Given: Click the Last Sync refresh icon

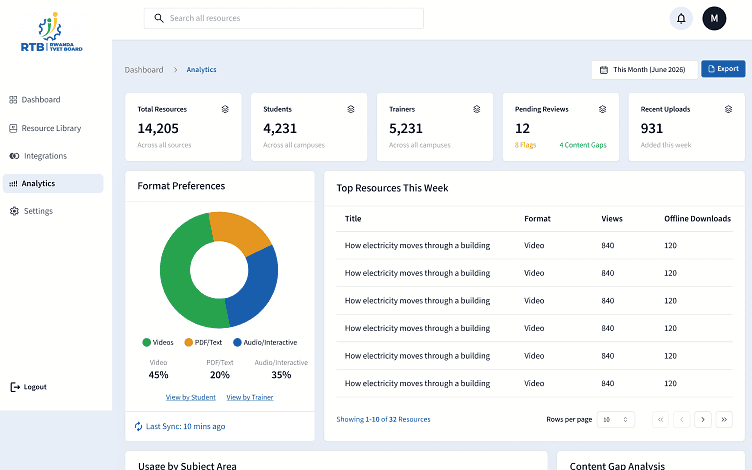Looking at the screenshot, I should coord(139,426).
